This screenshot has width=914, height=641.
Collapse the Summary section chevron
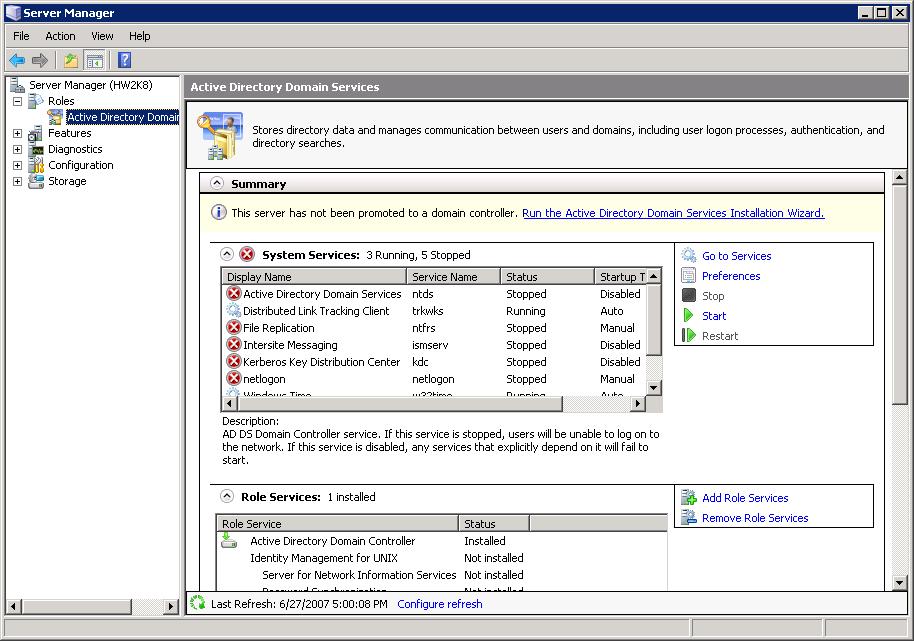[217, 183]
